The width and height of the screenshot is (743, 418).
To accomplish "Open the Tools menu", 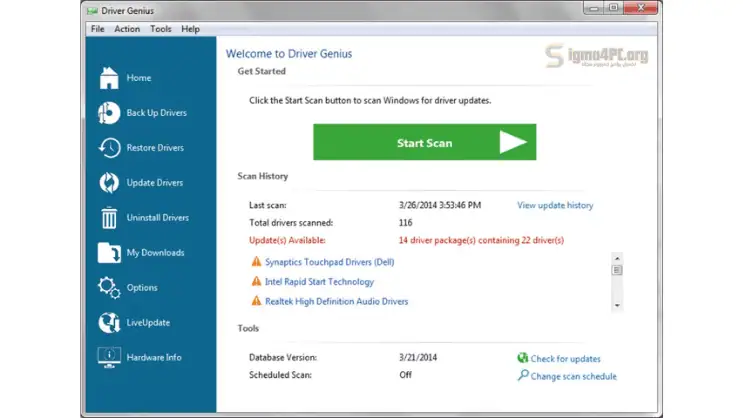I will click(160, 29).
